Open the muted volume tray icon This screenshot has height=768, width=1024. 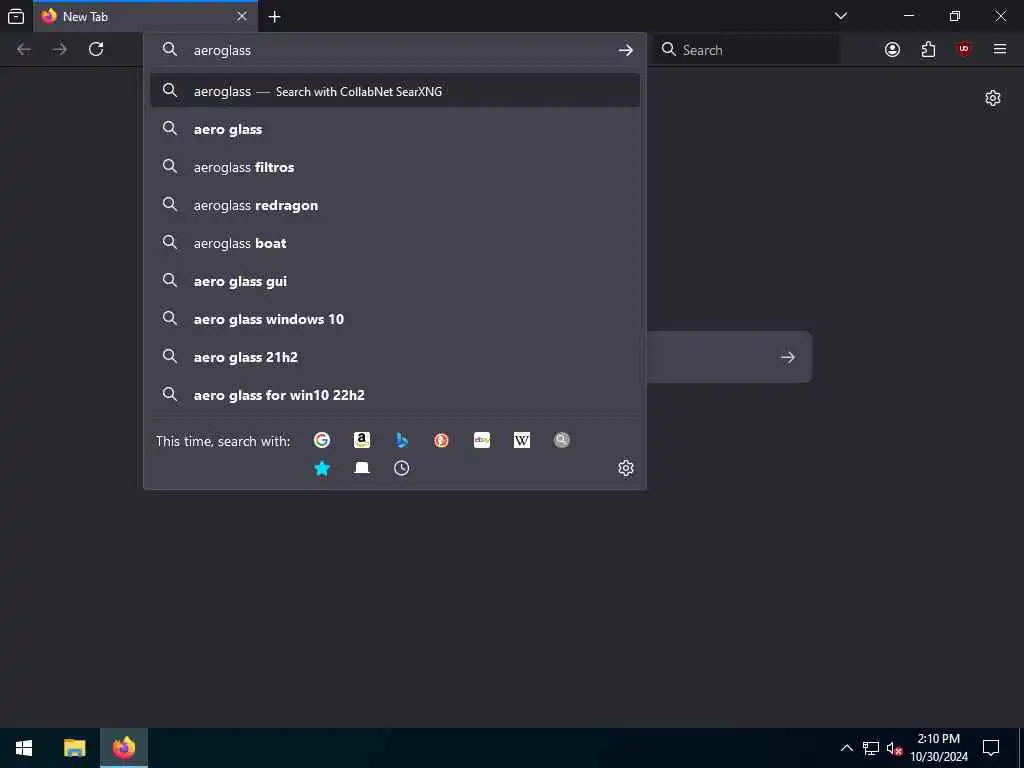[x=894, y=748]
